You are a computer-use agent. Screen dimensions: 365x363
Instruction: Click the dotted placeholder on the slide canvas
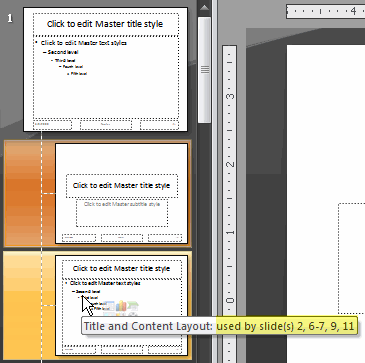coord(352,258)
